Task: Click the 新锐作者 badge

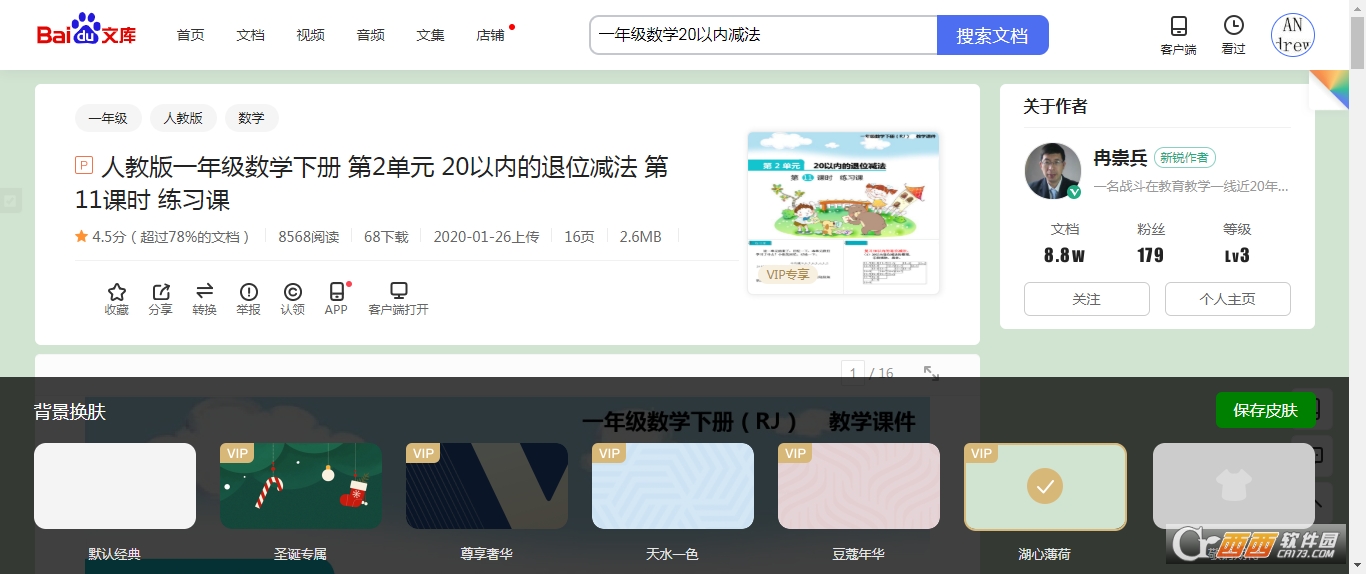Action: click(1185, 158)
